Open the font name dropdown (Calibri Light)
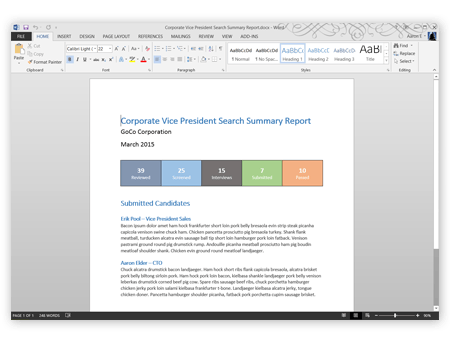 coord(95,49)
